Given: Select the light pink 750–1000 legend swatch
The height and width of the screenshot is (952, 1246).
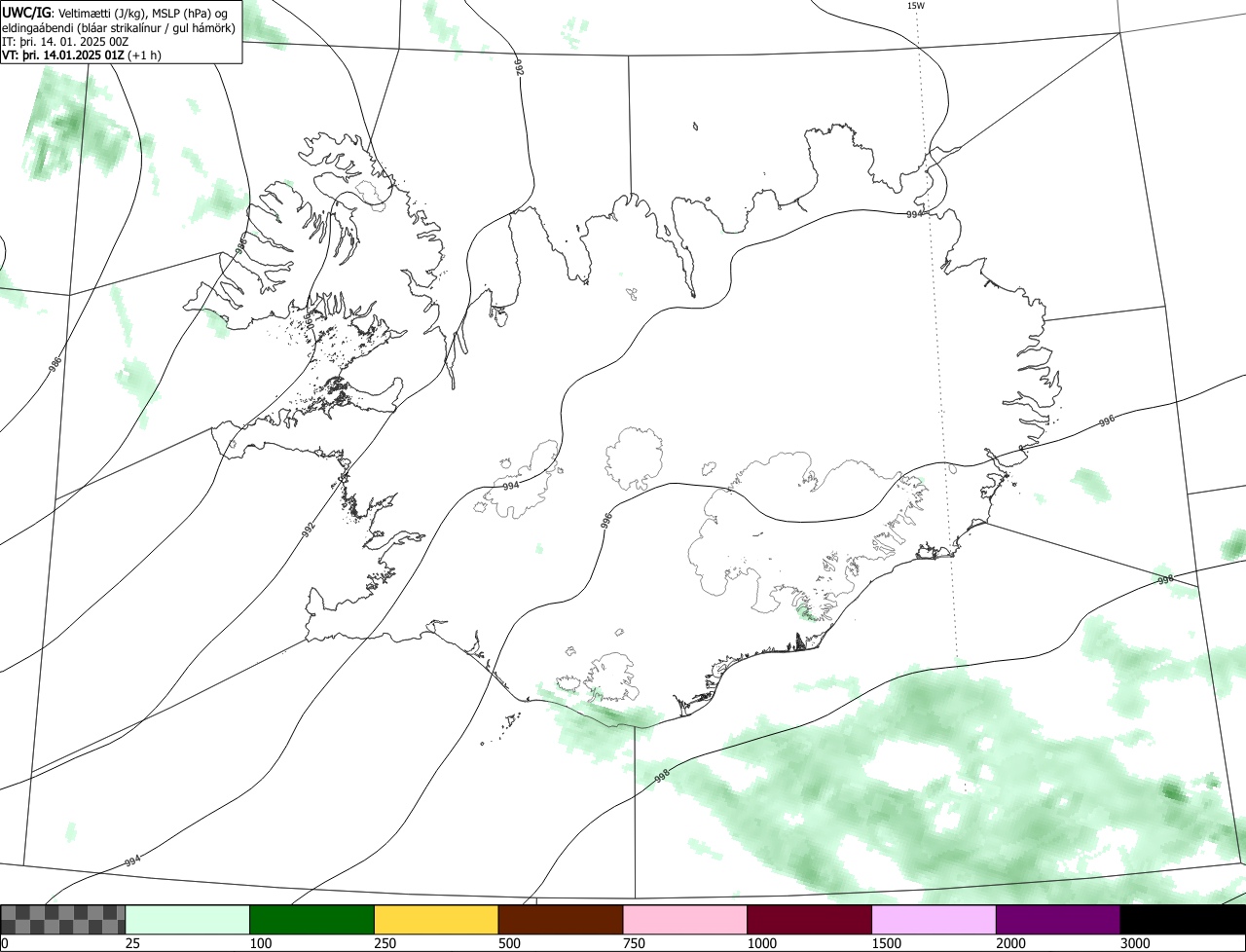Looking at the screenshot, I should point(685,920).
